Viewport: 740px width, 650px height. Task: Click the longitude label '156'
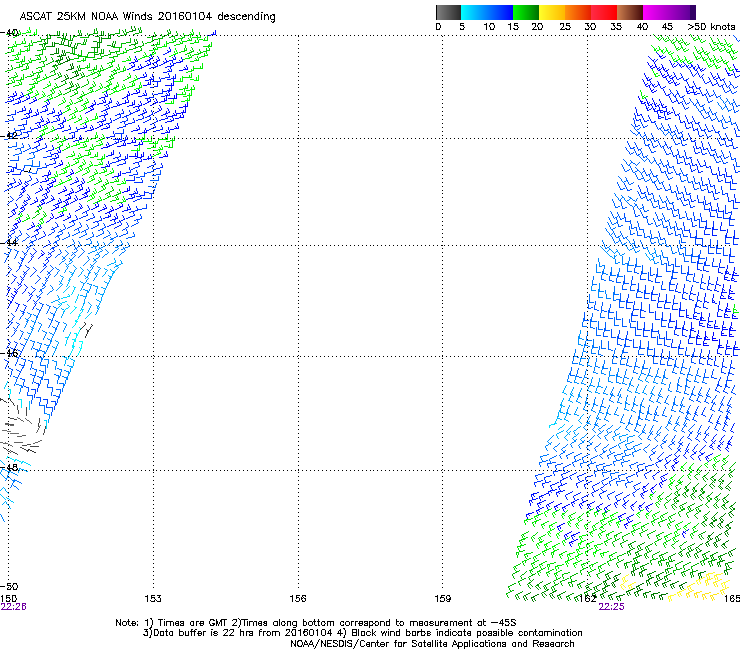click(x=298, y=599)
